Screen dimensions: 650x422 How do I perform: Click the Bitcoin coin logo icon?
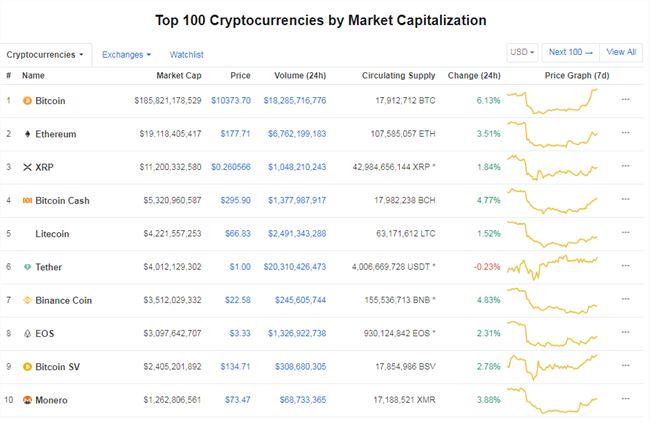tap(27, 101)
